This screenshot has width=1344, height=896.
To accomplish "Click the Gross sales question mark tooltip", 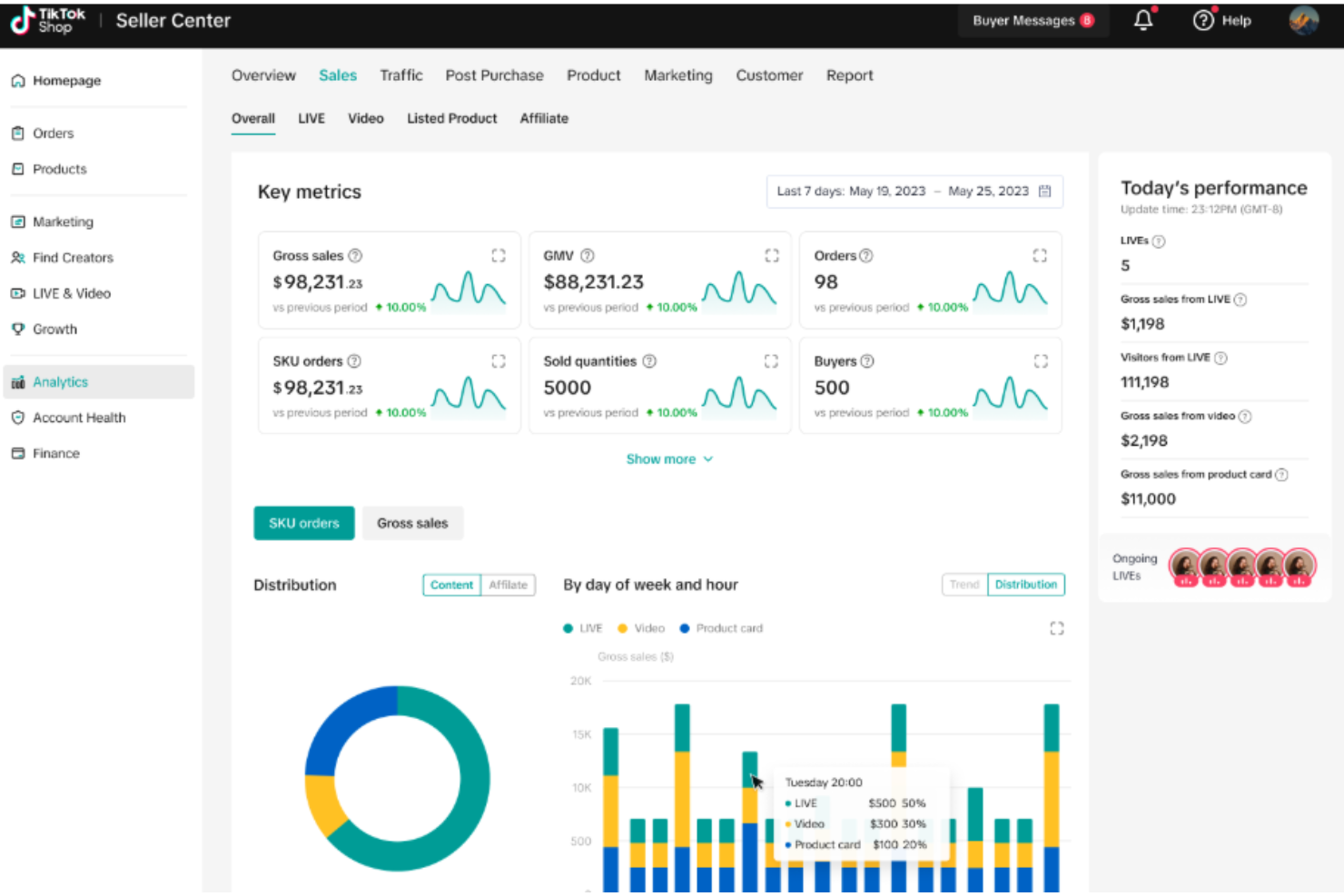I will pos(354,255).
